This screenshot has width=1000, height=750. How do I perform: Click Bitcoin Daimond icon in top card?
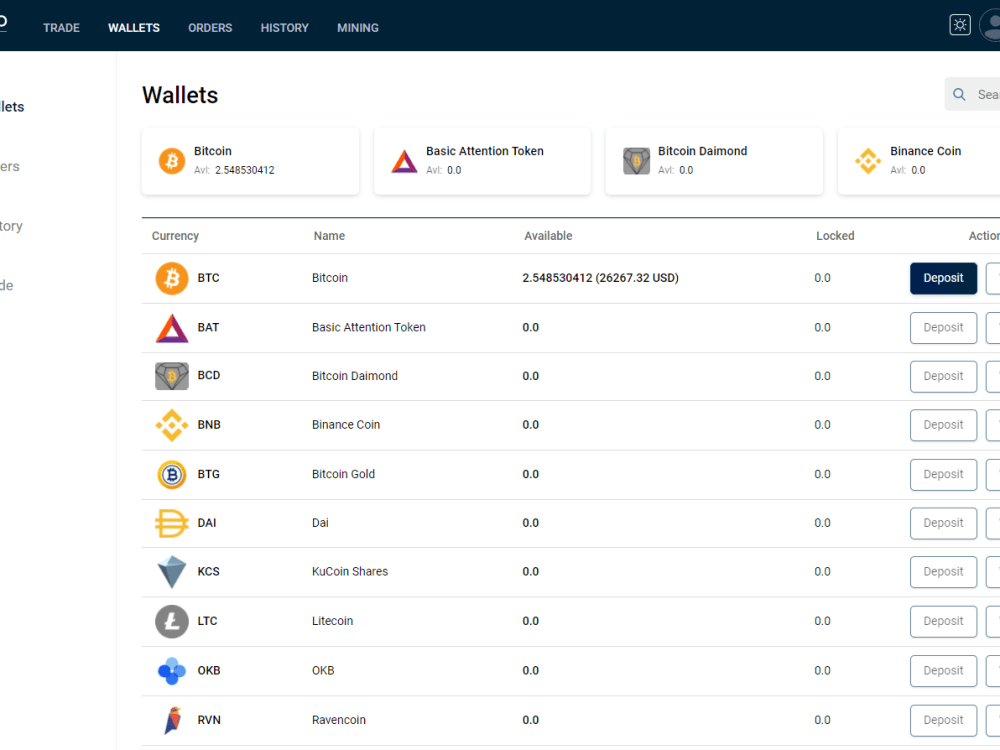tap(636, 161)
